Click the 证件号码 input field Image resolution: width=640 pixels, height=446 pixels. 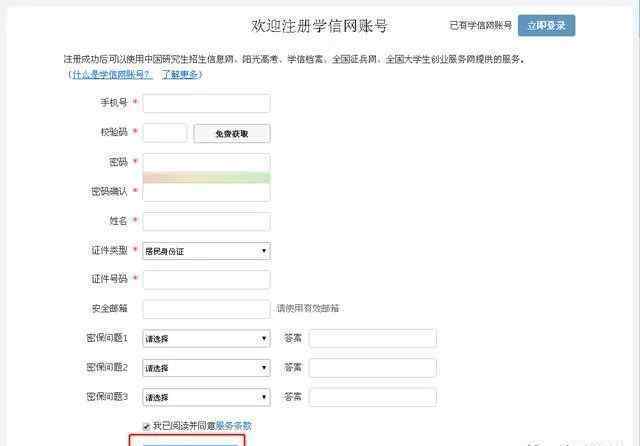(206, 280)
